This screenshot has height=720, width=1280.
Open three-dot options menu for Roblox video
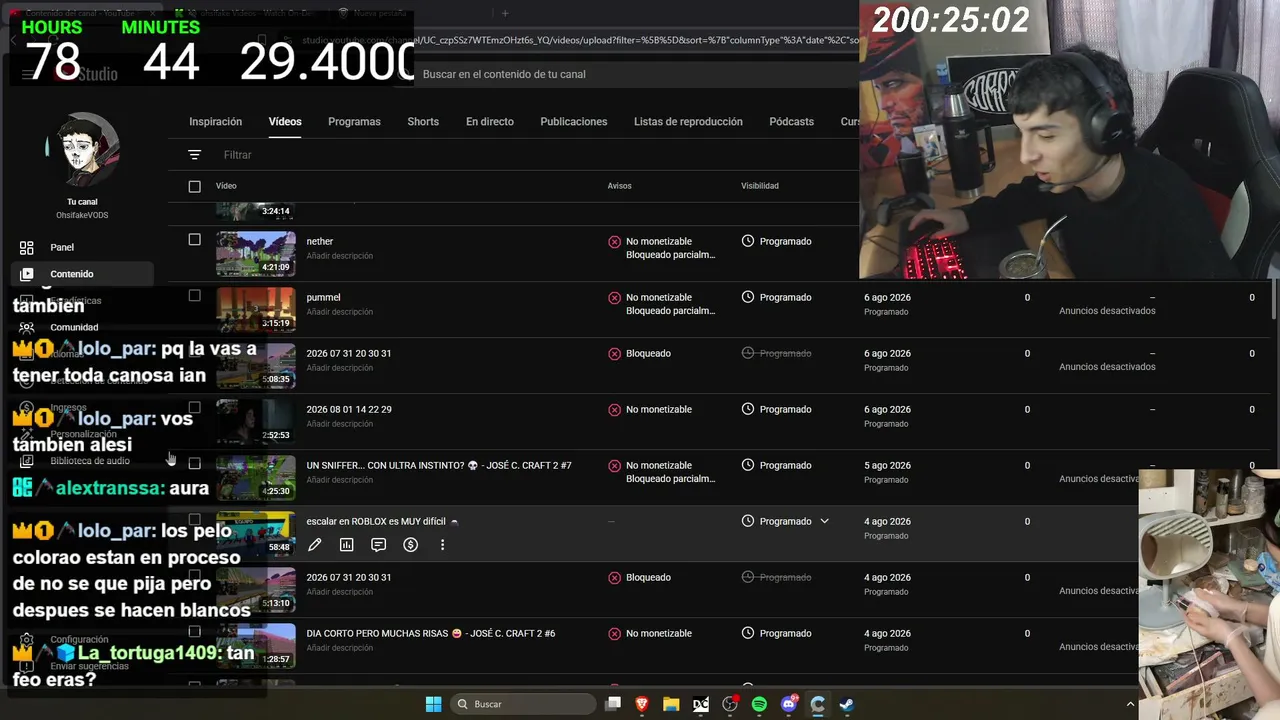point(442,545)
